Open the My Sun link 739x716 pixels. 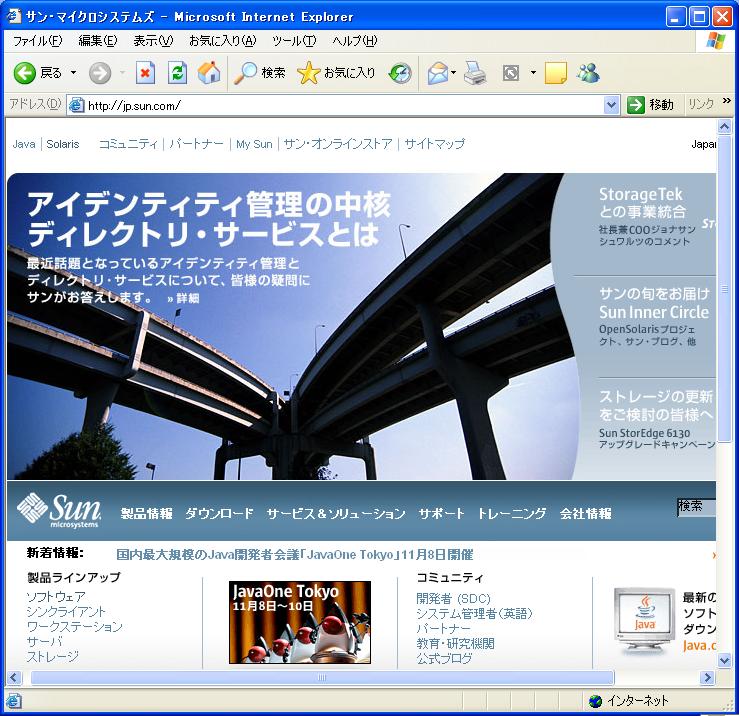(x=254, y=144)
